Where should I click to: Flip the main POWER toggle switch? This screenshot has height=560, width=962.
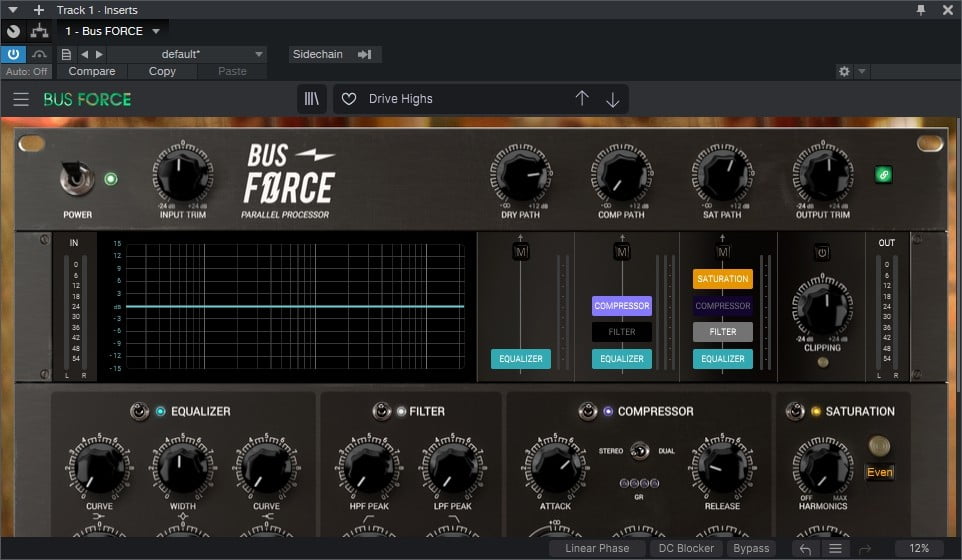pos(76,178)
